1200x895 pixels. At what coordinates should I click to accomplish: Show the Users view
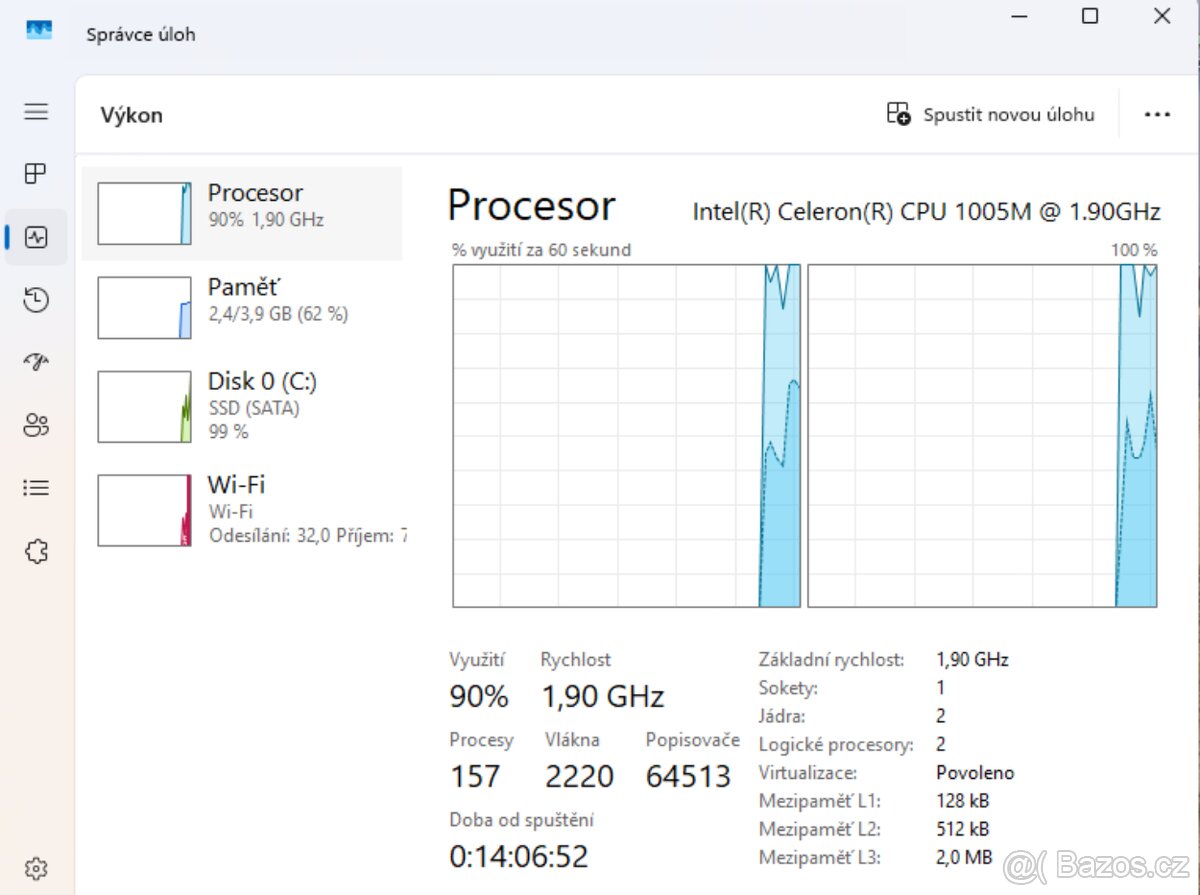pyautogui.click(x=36, y=425)
